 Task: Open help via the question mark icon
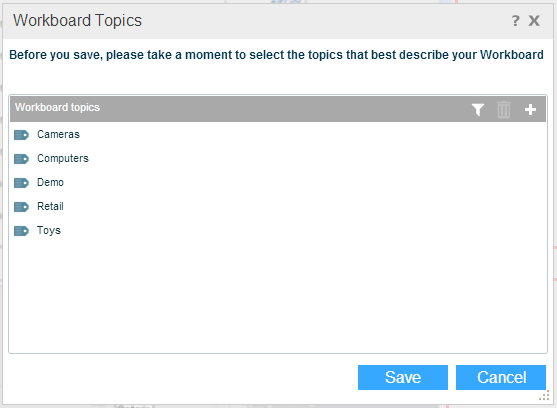coord(515,21)
